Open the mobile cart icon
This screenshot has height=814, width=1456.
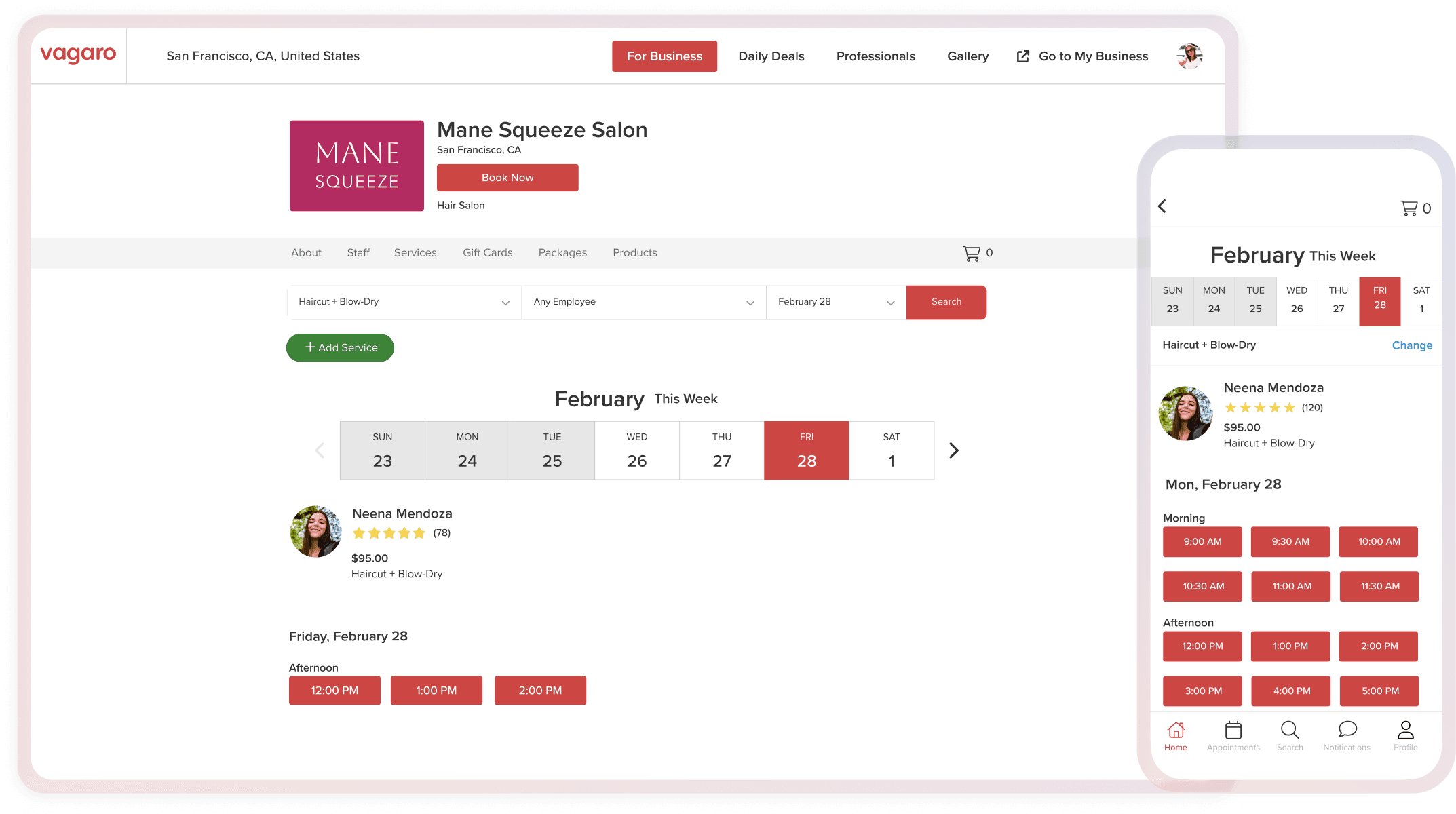(1410, 208)
